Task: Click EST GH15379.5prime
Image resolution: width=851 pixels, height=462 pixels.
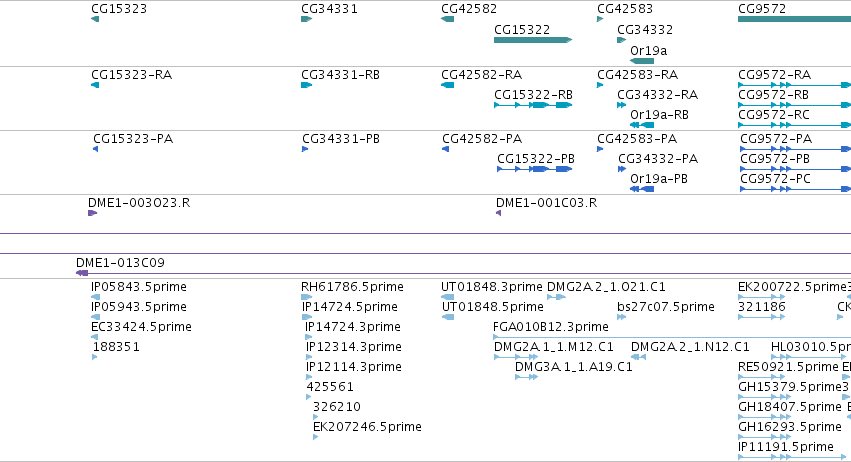Action: (788, 387)
